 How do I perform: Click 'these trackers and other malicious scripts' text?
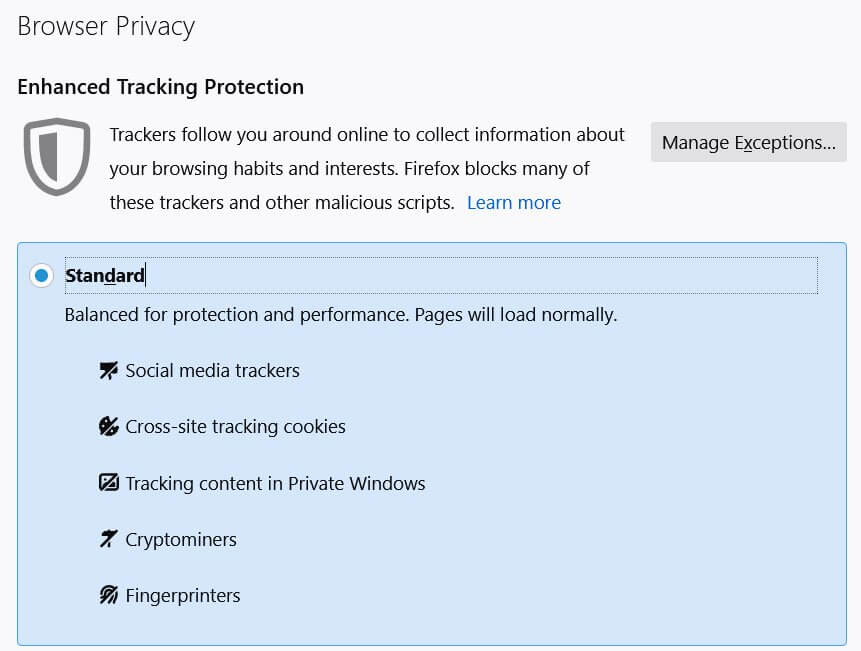[282, 203]
